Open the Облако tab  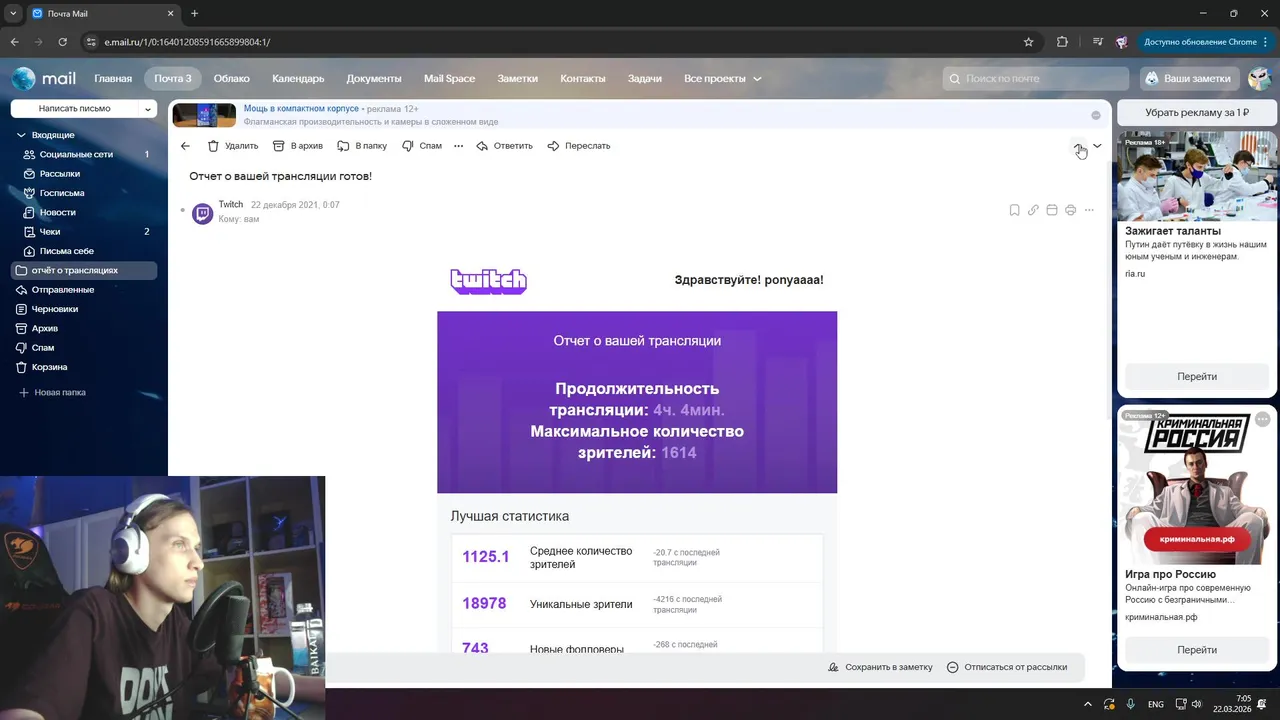tap(232, 79)
